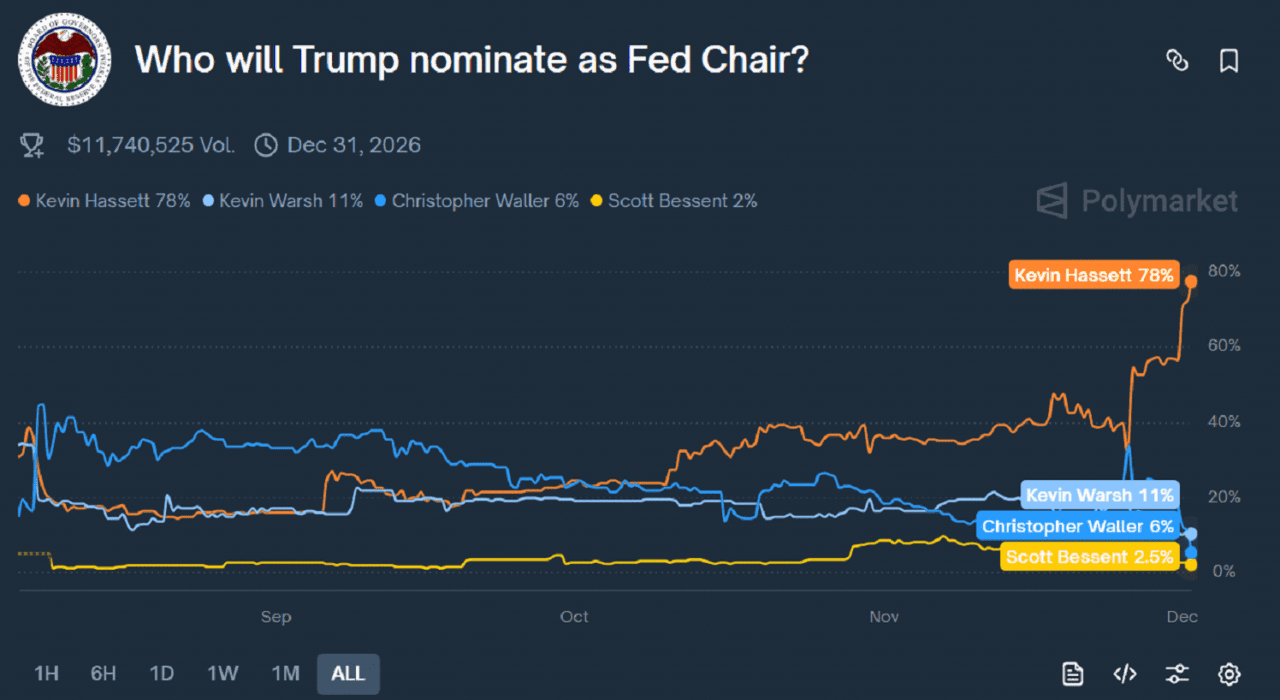Click Scott Bessent yellow legend dot
The image size is (1280, 700).
pos(597,201)
